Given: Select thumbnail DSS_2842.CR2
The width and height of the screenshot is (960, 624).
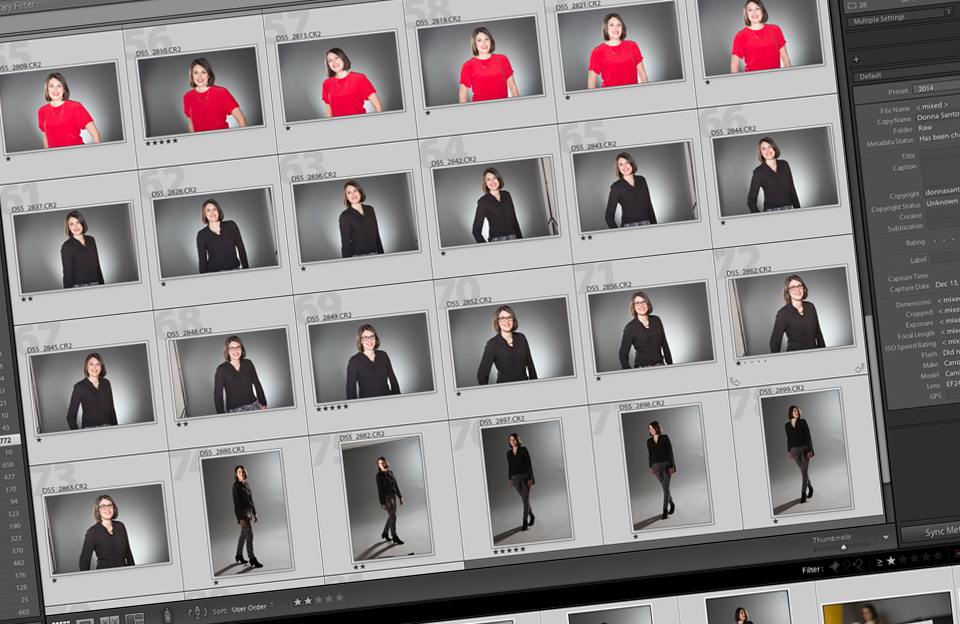Looking at the screenshot, I should tap(495, 202).
